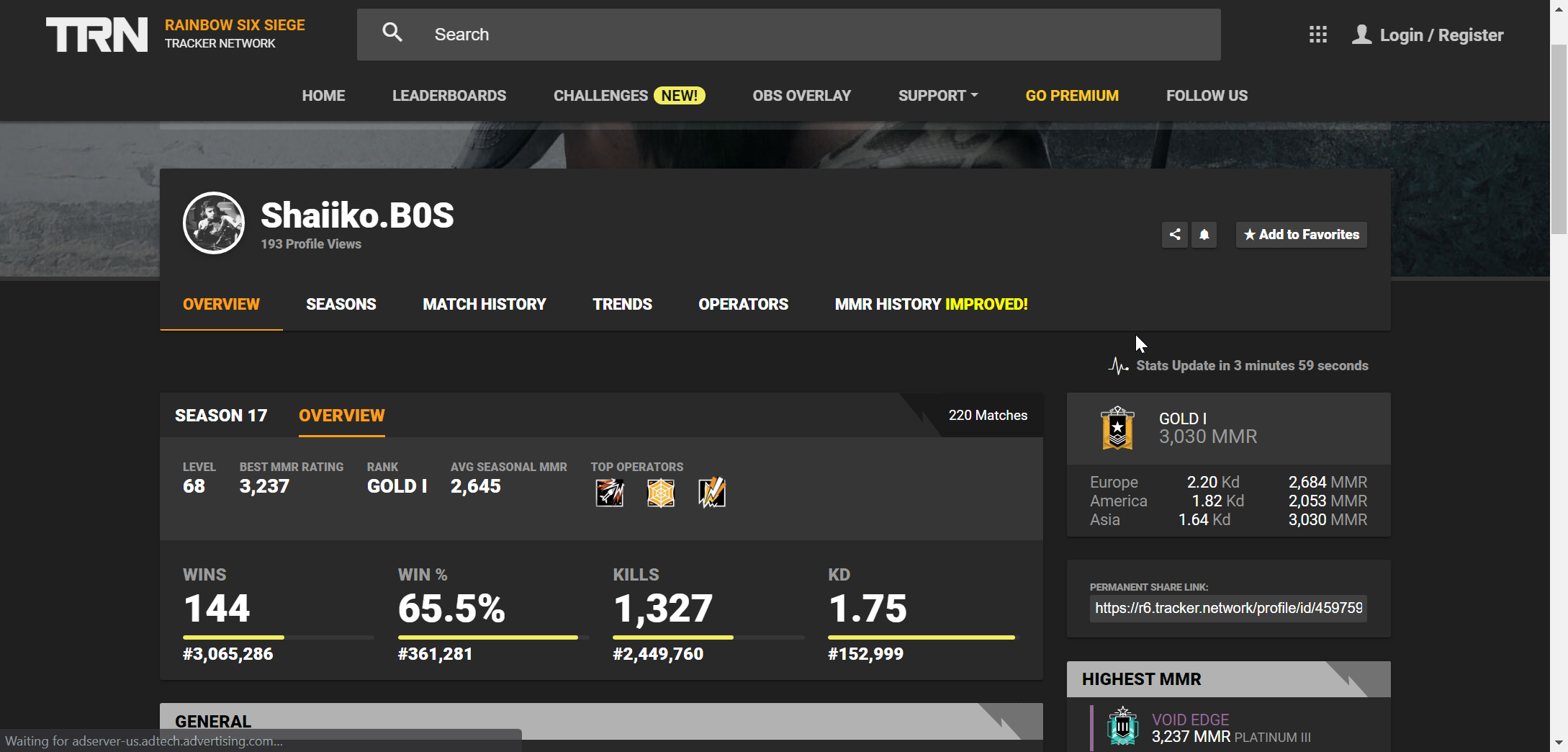Expand the Support dropdown menu
Viewport: 1568px width, 752px height.
(937, 96)
